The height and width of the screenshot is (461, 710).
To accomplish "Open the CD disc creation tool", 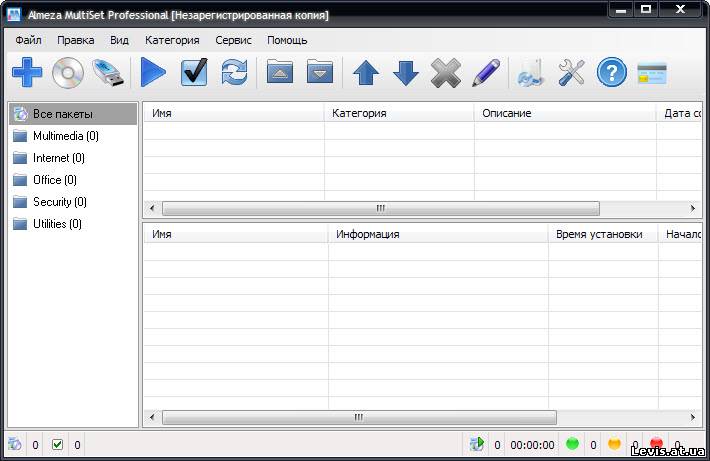I will point(68,72).
